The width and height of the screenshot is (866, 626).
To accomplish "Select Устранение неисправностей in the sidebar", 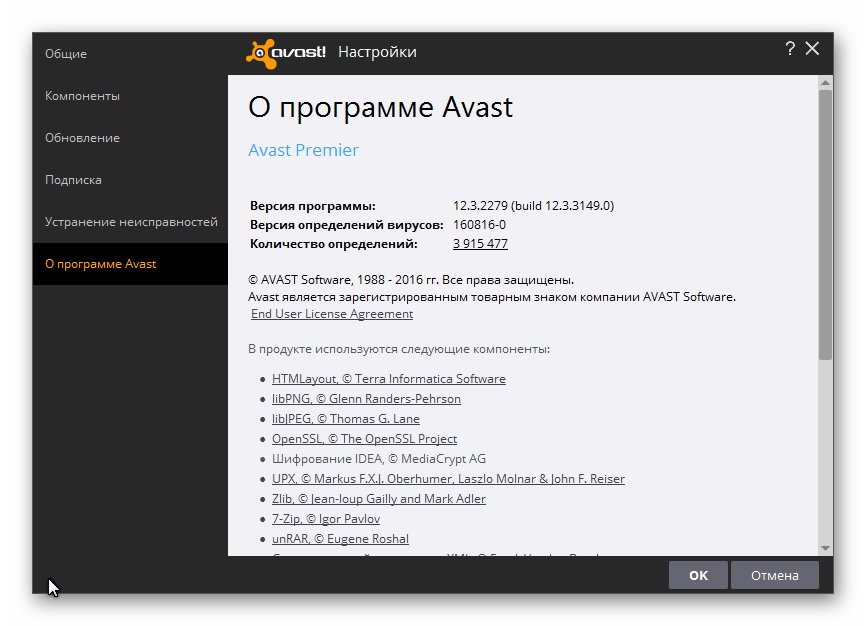I will 131,222.
